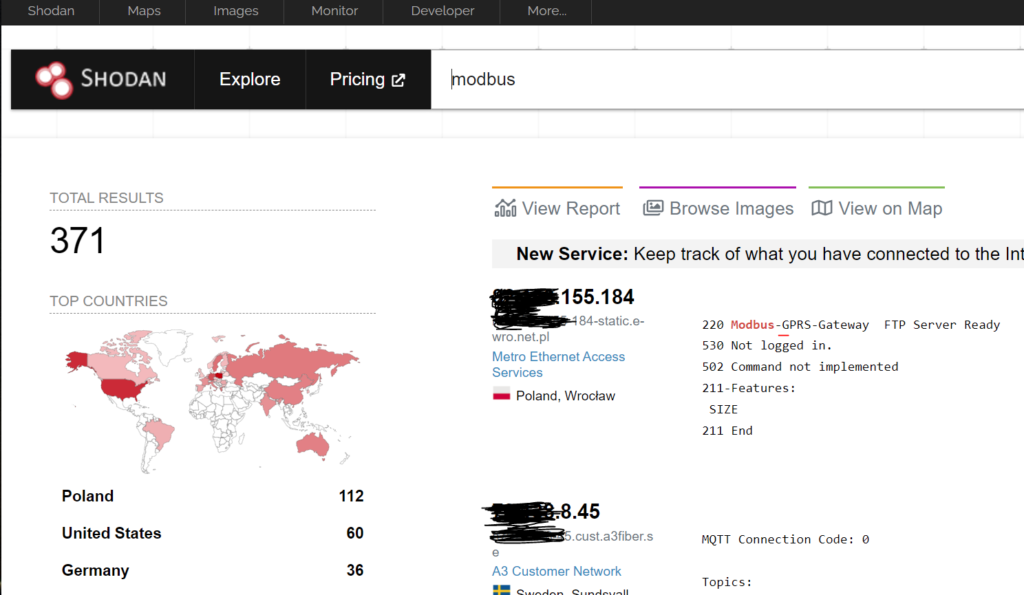Open View on Map link
This screenshot has height=595, width=1024.
876,208
